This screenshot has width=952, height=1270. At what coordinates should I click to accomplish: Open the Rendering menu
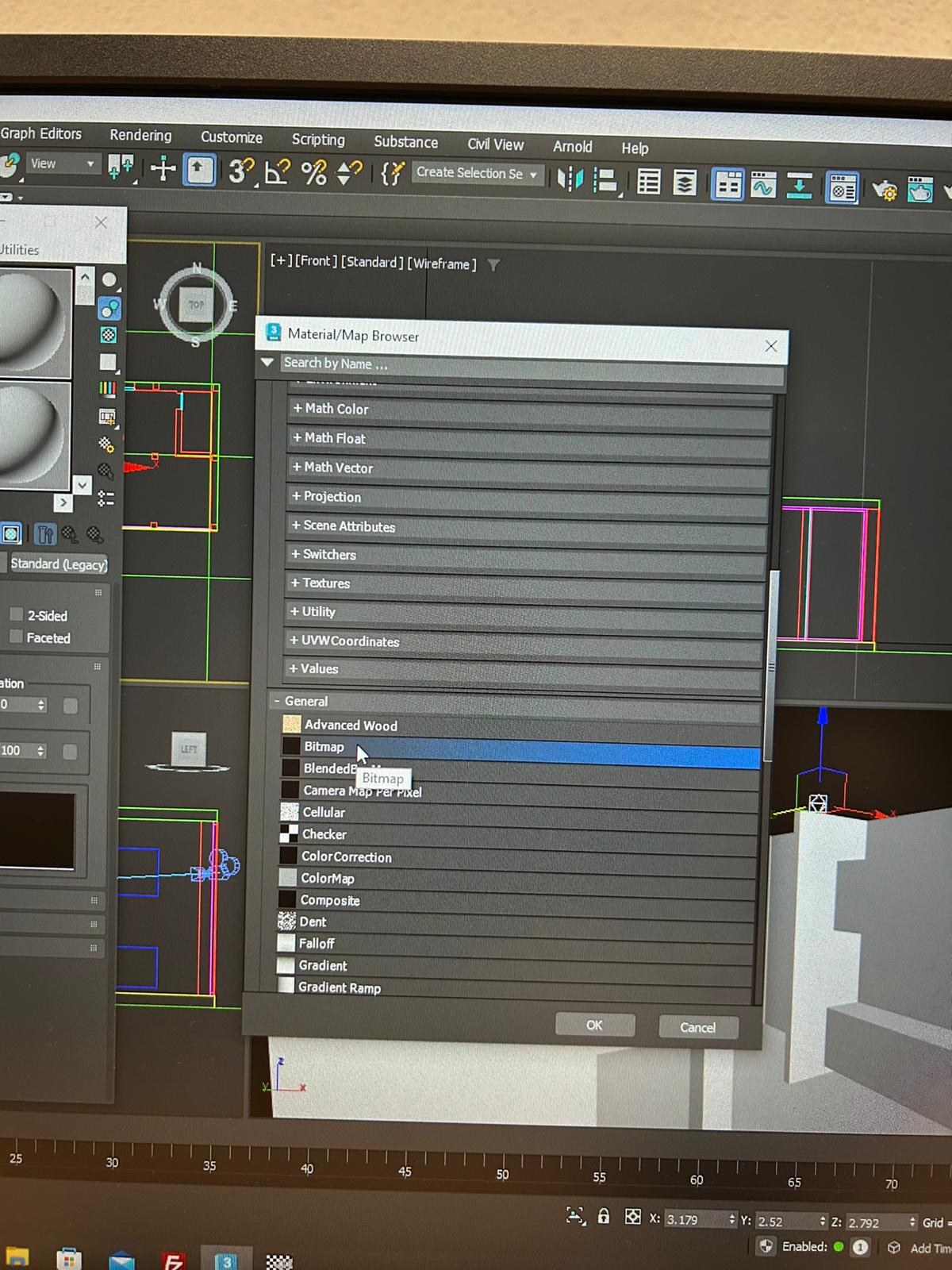(140, 135)
